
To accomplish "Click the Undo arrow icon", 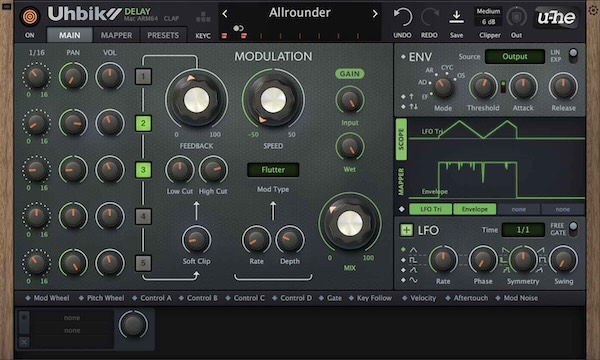I will click(x=402, y=17).
